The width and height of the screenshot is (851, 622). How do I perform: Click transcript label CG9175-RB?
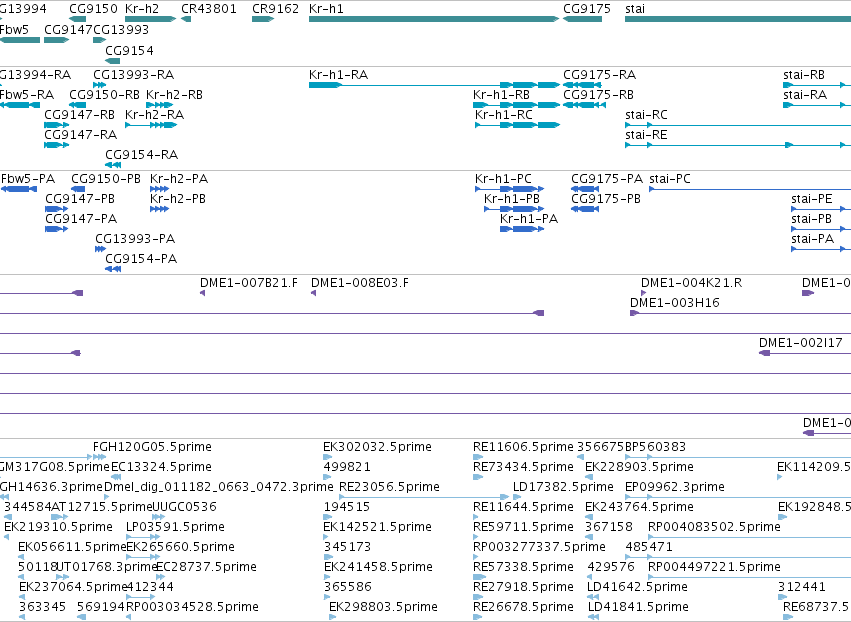click(x=598, y=94)
